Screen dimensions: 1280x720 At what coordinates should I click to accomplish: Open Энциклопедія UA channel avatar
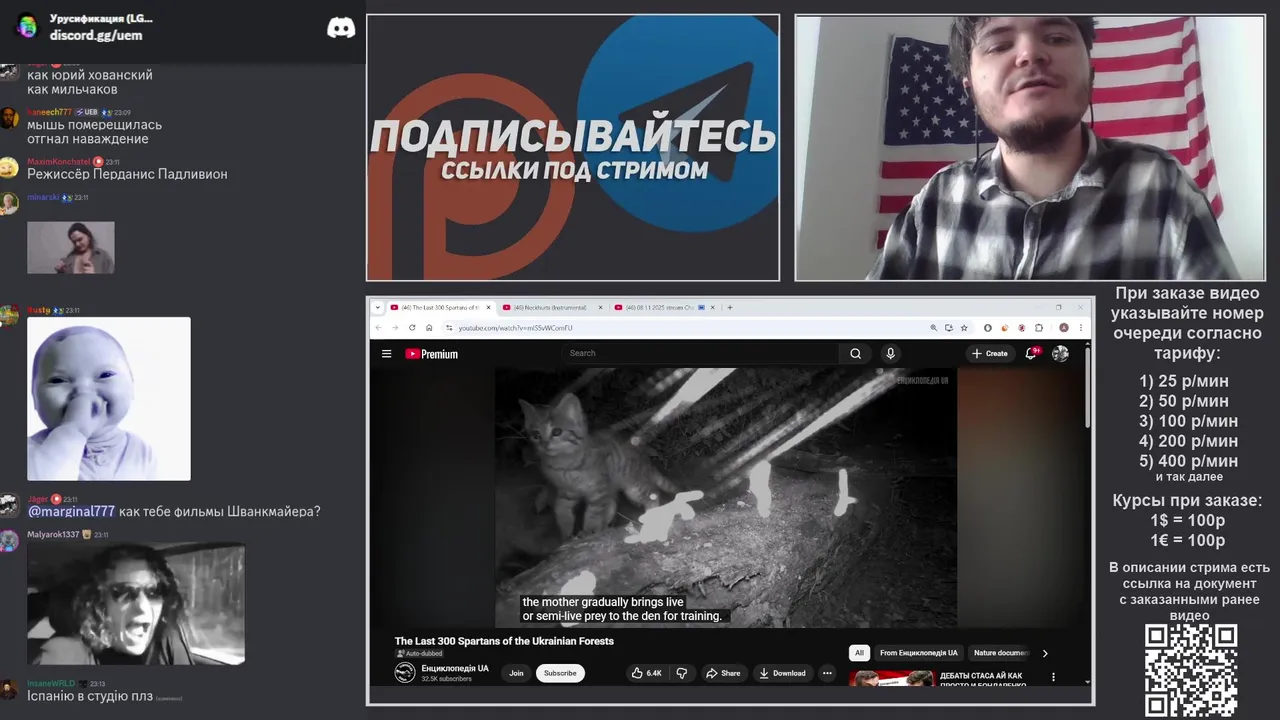click(405, 673)
